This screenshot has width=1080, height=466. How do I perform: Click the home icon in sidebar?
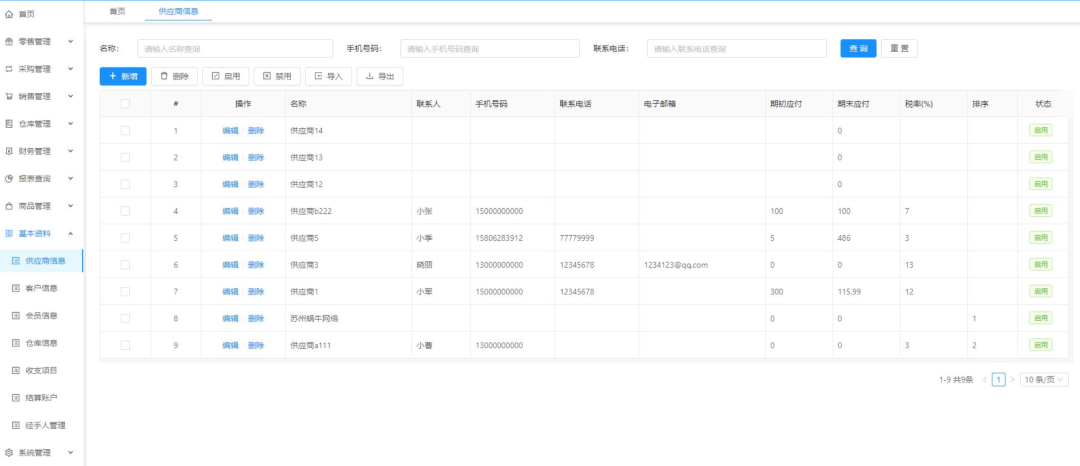coord(9,15)
